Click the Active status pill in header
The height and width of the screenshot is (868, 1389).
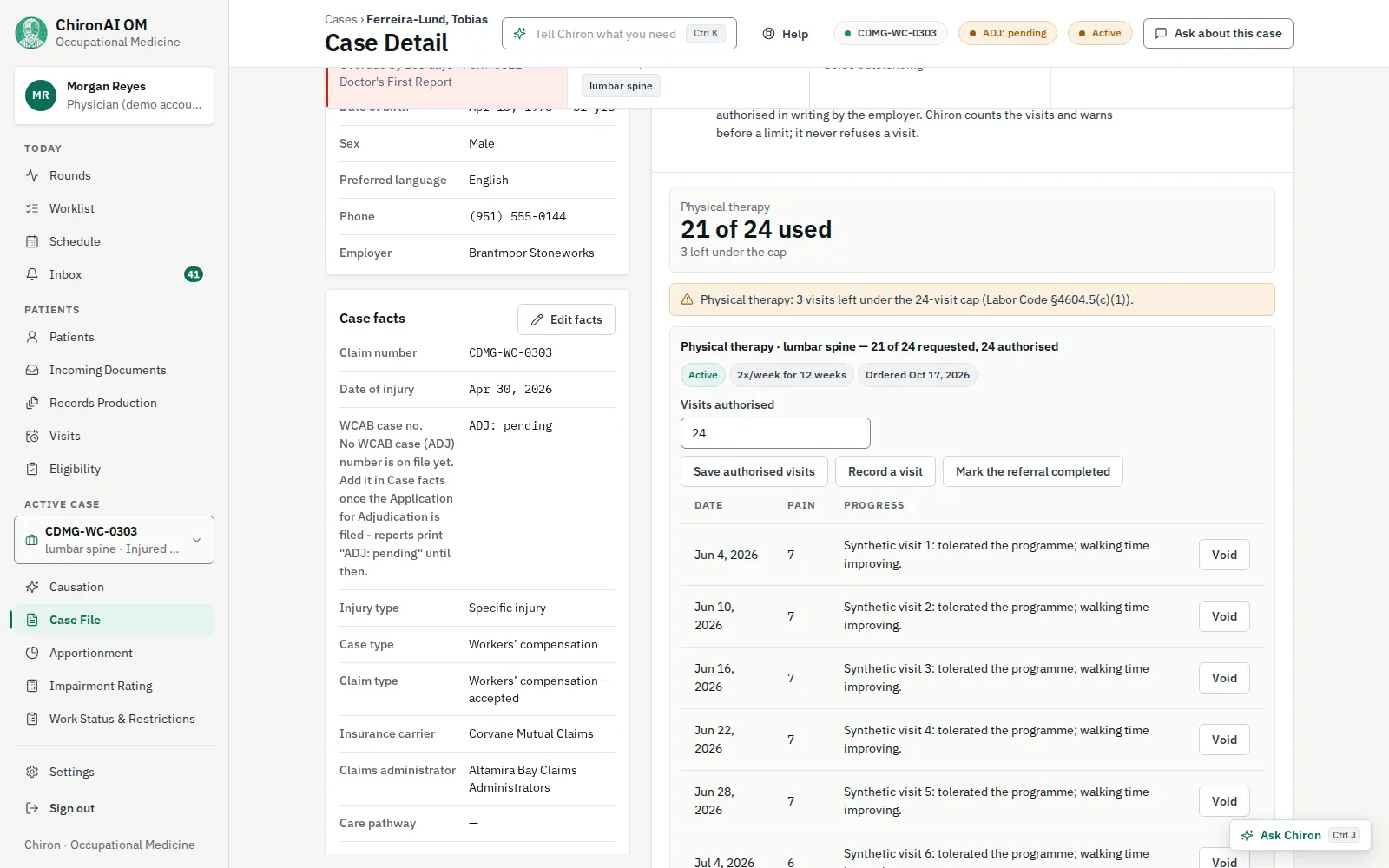click(1100, 33)
